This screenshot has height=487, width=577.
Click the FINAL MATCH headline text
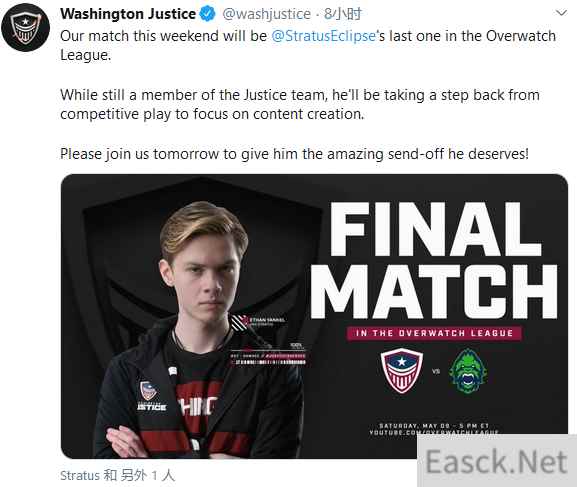pos(434,260)
